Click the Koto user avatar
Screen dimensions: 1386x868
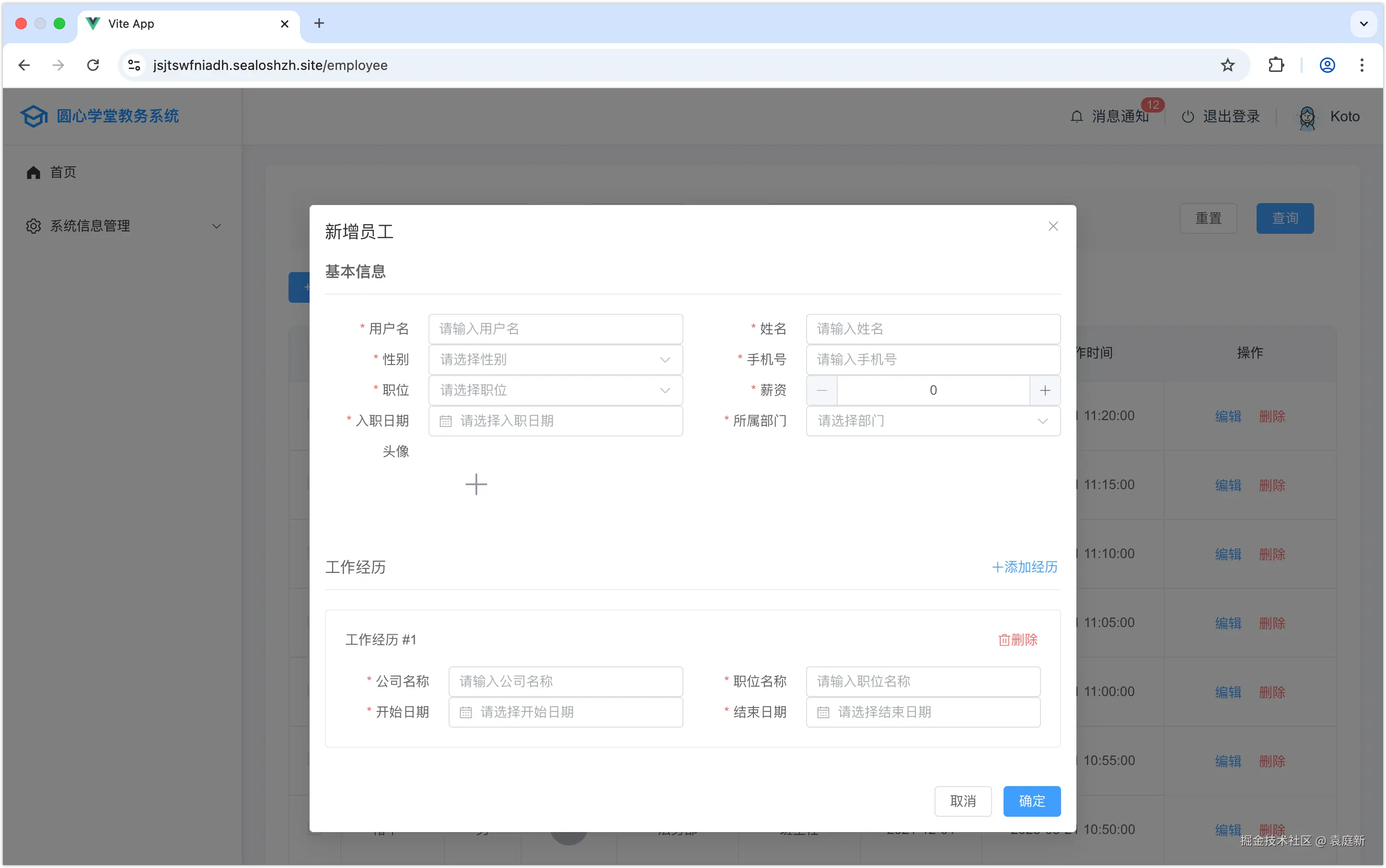point(1307,117)
